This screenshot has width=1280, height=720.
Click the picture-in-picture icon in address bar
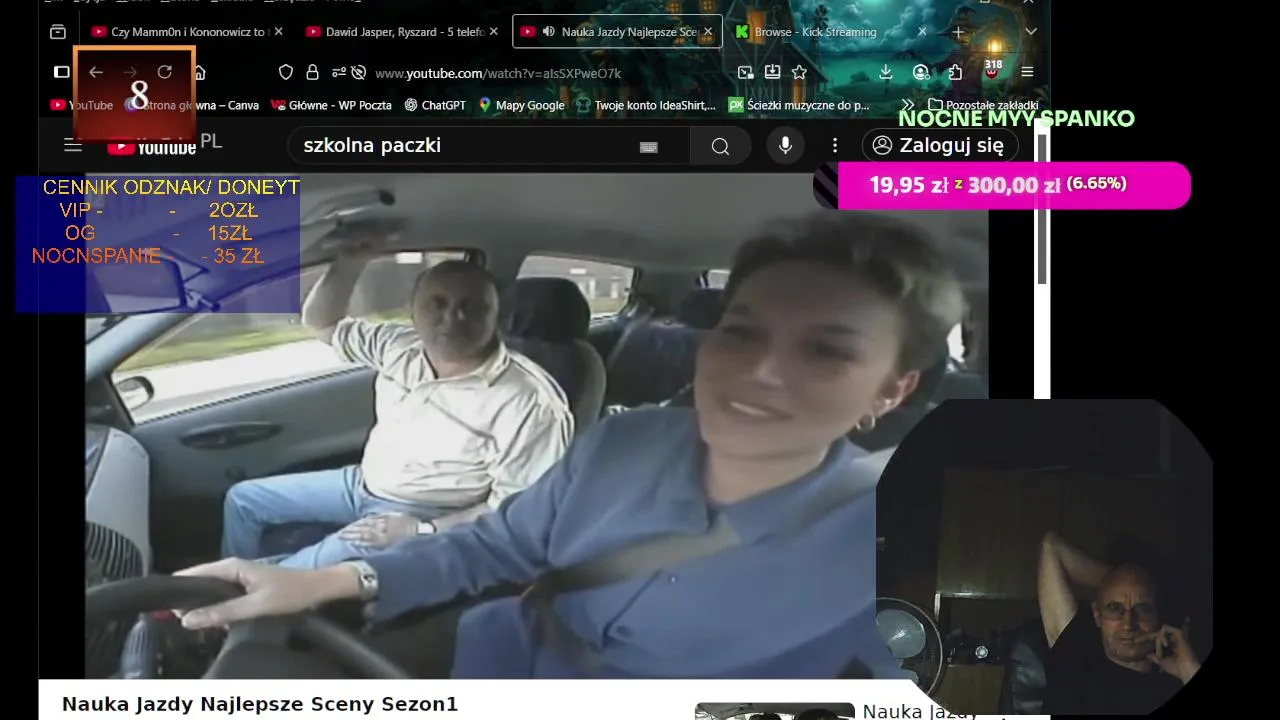tap(745, 72)
